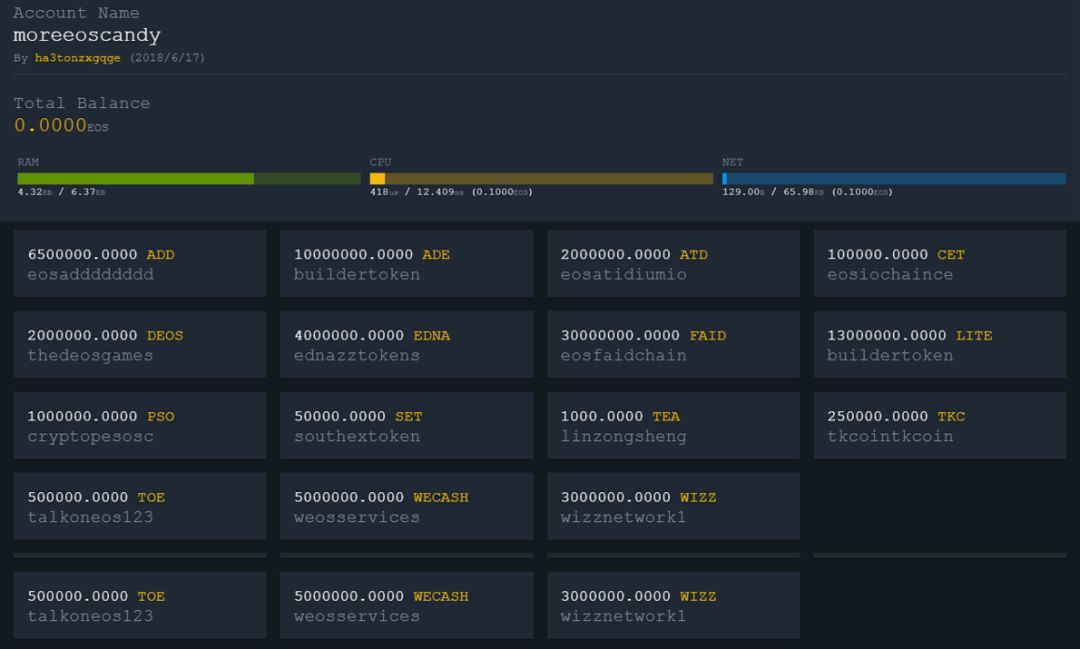Click the 13000000.0000 LITE token amount

[x=910, y=336]
